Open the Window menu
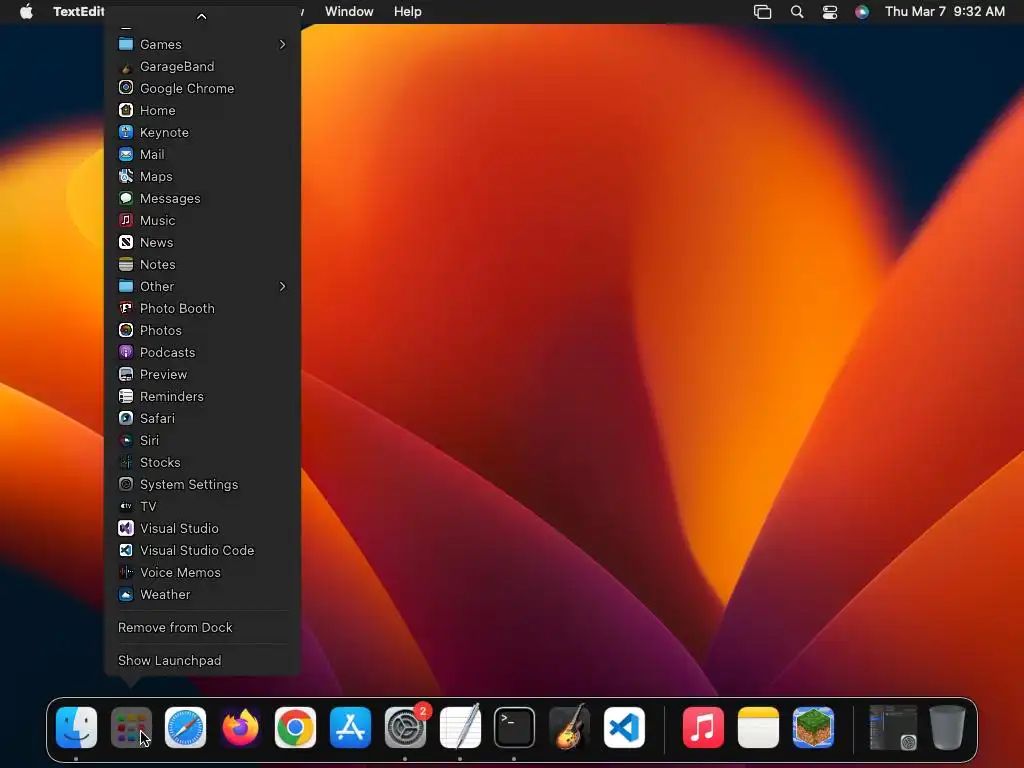Screen dimensions: 1024x768 click(349, 11)
